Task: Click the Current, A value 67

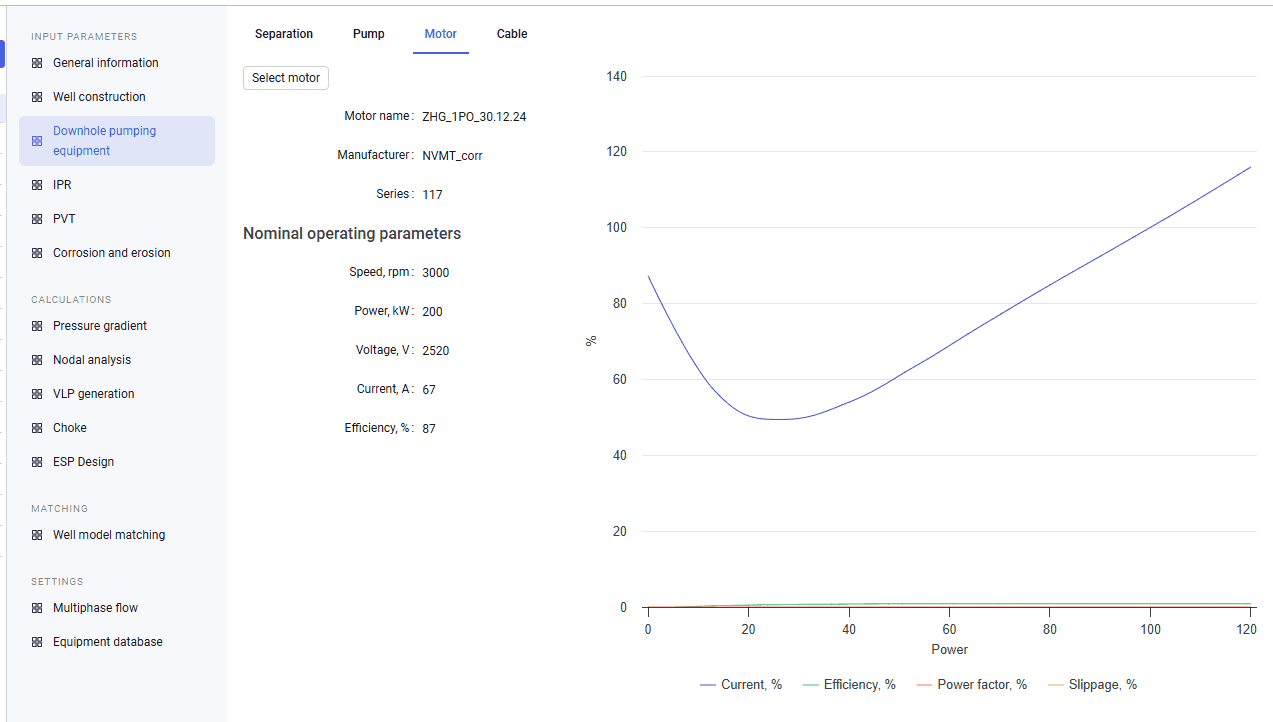Action: (429, 390)
